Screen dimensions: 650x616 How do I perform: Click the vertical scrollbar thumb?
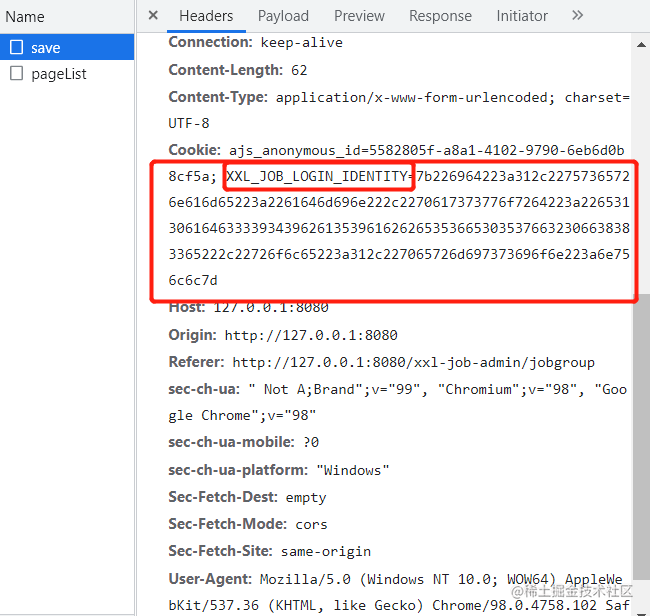click(641, 437)
